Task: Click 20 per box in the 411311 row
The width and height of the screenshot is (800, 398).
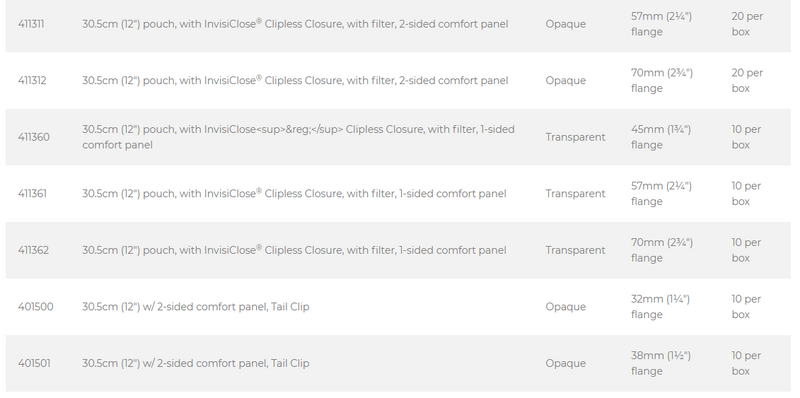Action: click(747, 24)
